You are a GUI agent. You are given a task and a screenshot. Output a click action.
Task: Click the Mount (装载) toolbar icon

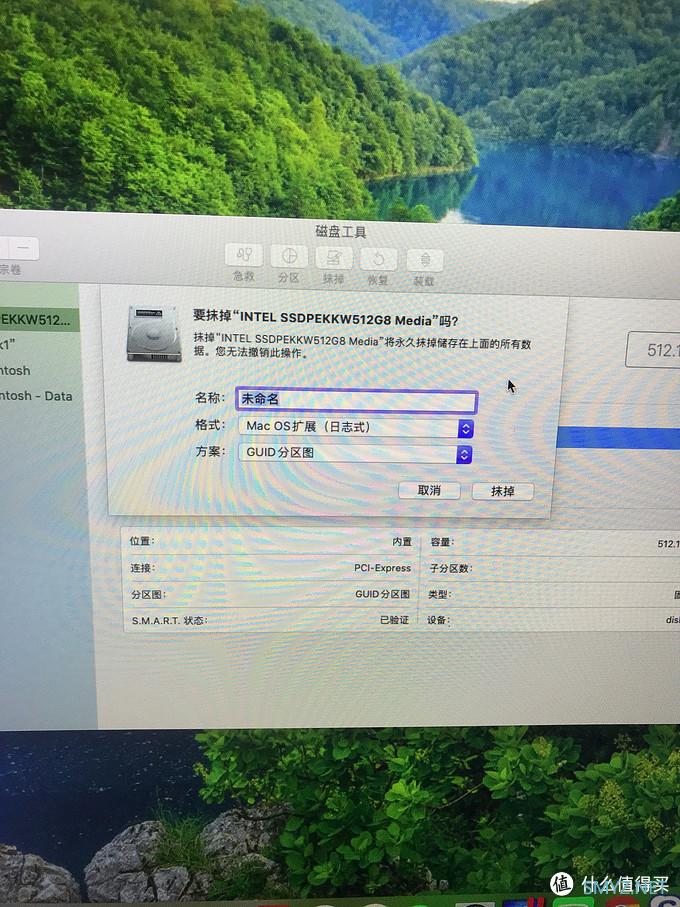tap(425, 260)
